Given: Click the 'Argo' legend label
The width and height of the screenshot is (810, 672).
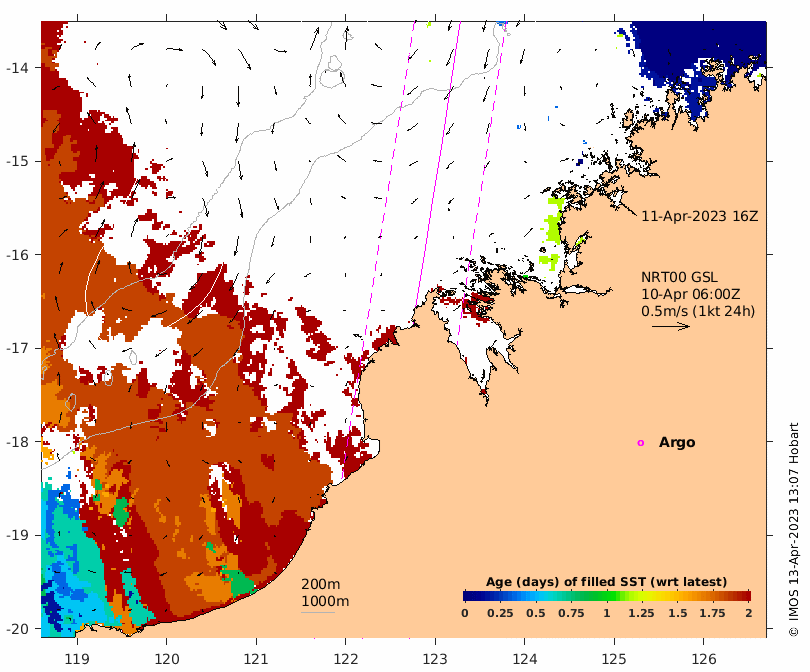Looking at the screenshot, I should coord(677,443).
